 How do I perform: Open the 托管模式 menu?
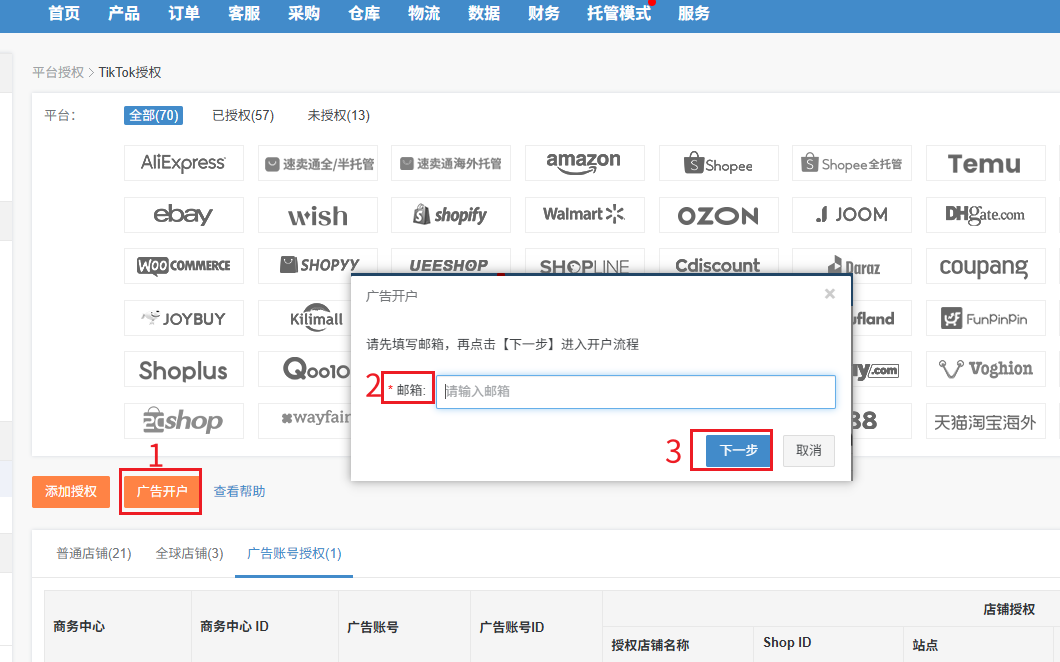pos(619,14)
